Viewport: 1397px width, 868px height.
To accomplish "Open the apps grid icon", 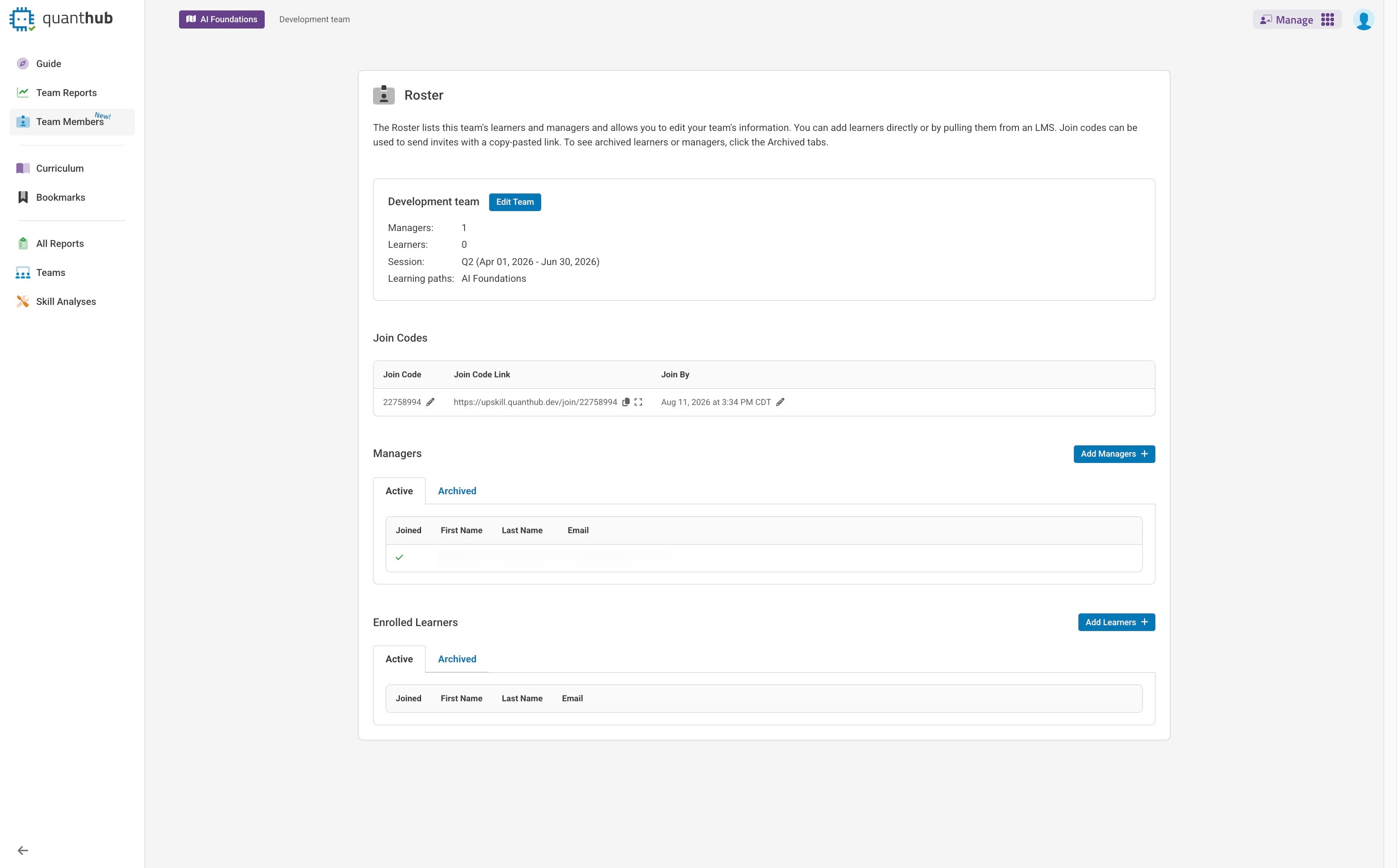I will click(1328, 20).
